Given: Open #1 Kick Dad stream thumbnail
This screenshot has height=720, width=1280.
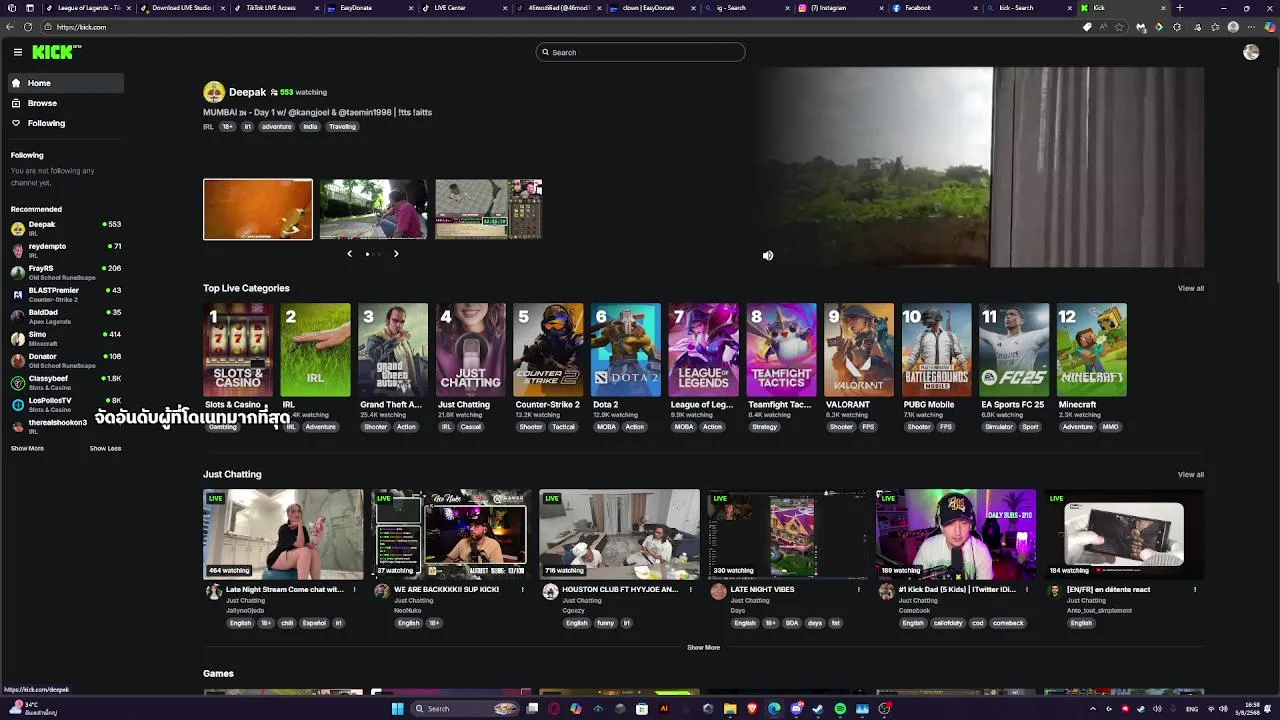Looking at the screenshot, I should pos(956,534).
